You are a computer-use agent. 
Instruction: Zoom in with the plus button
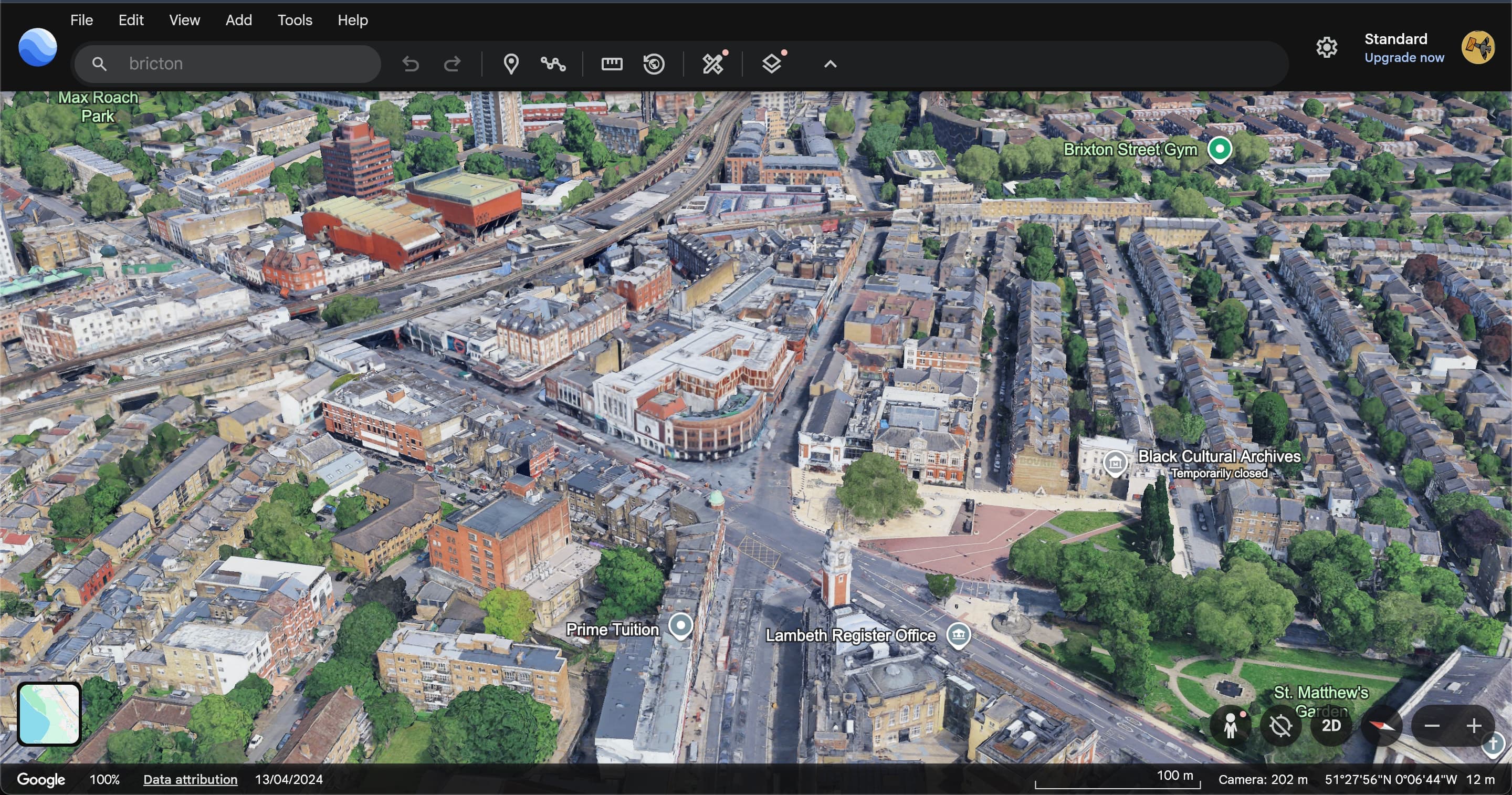tap(1473, 726)
